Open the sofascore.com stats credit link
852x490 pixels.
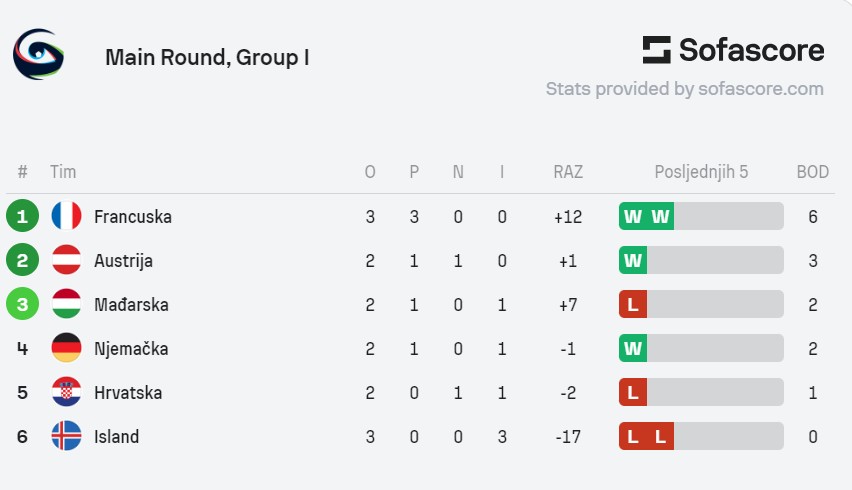[685, 89]
